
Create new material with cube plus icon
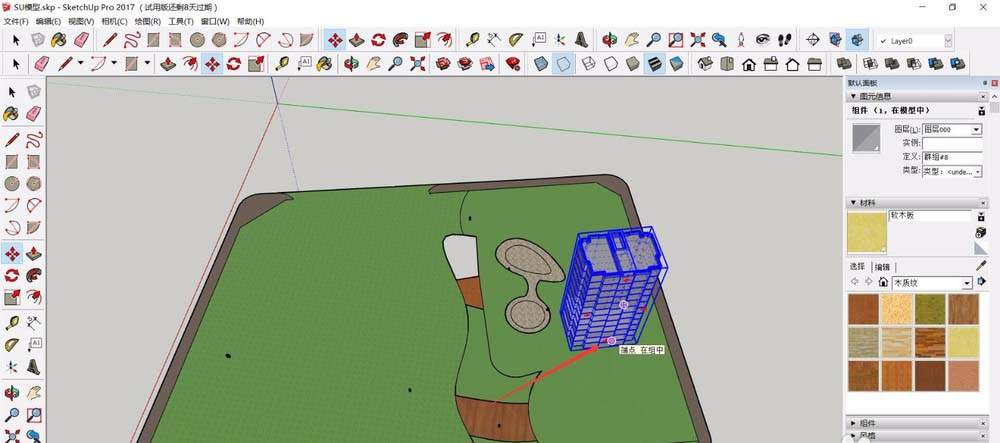point(982,232)
